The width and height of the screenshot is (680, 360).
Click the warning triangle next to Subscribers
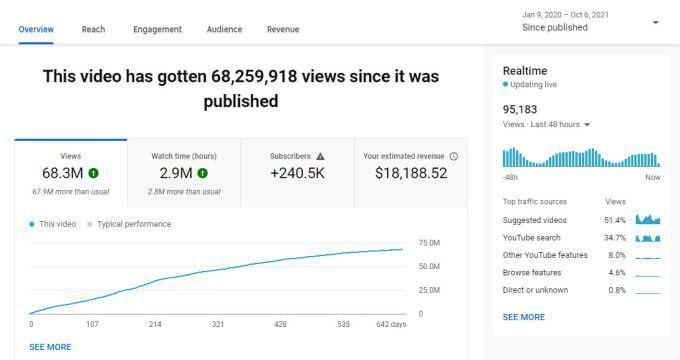[x=320, y=156]
